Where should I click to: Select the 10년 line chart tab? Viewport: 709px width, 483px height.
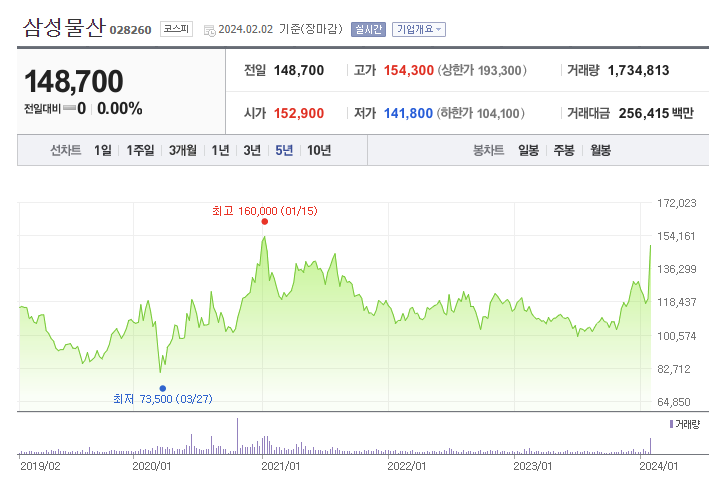click(x=319, y=150)
